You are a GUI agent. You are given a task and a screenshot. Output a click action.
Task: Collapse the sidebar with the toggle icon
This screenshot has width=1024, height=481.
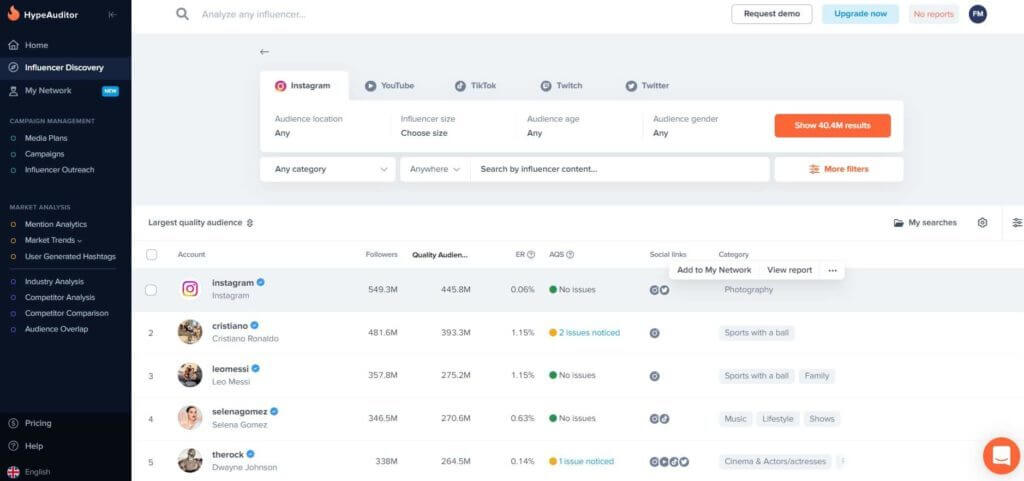[x=112, y=15]
